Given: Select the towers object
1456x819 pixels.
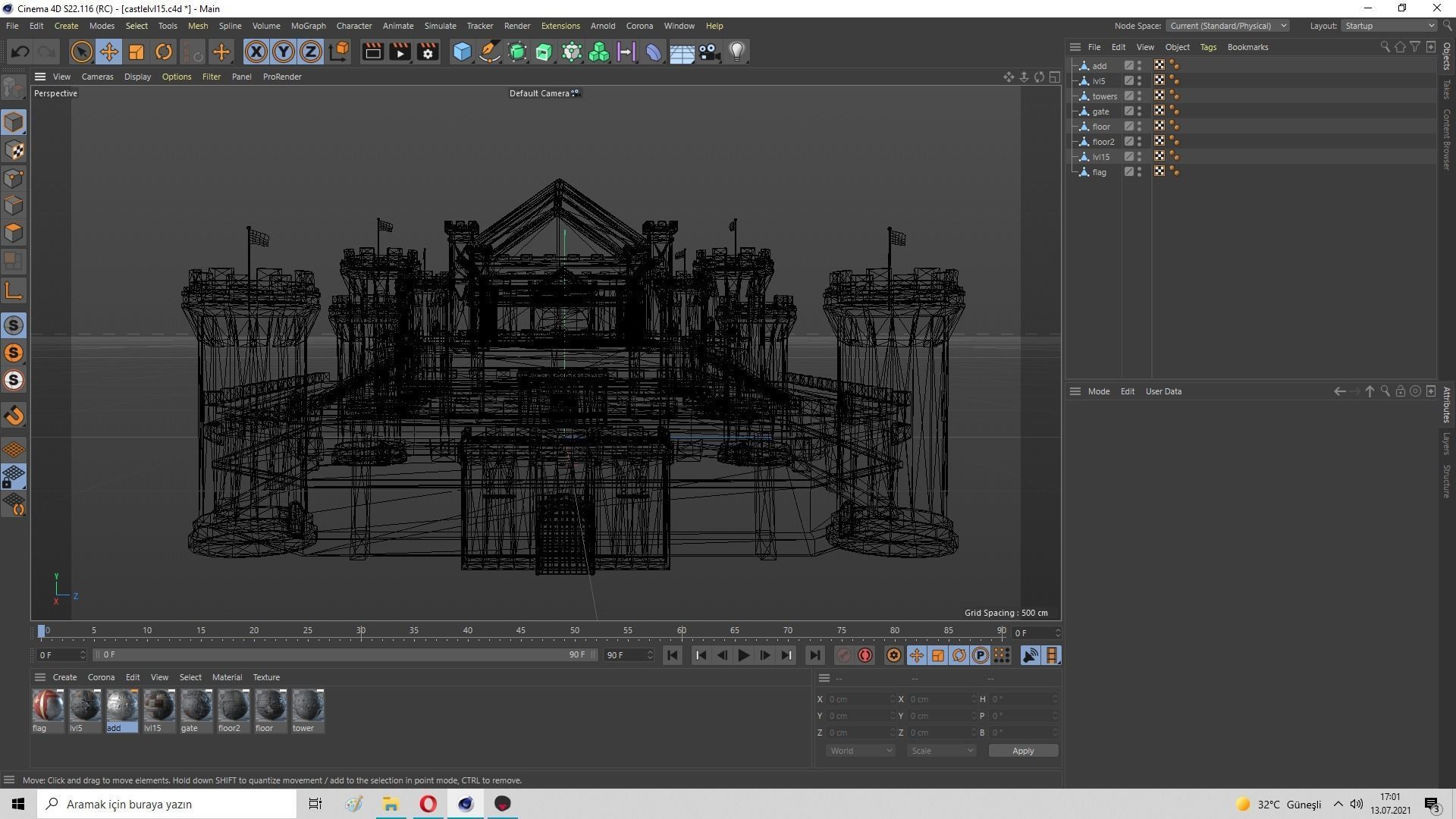Looking at the screenshot, I should point(1104,96).
